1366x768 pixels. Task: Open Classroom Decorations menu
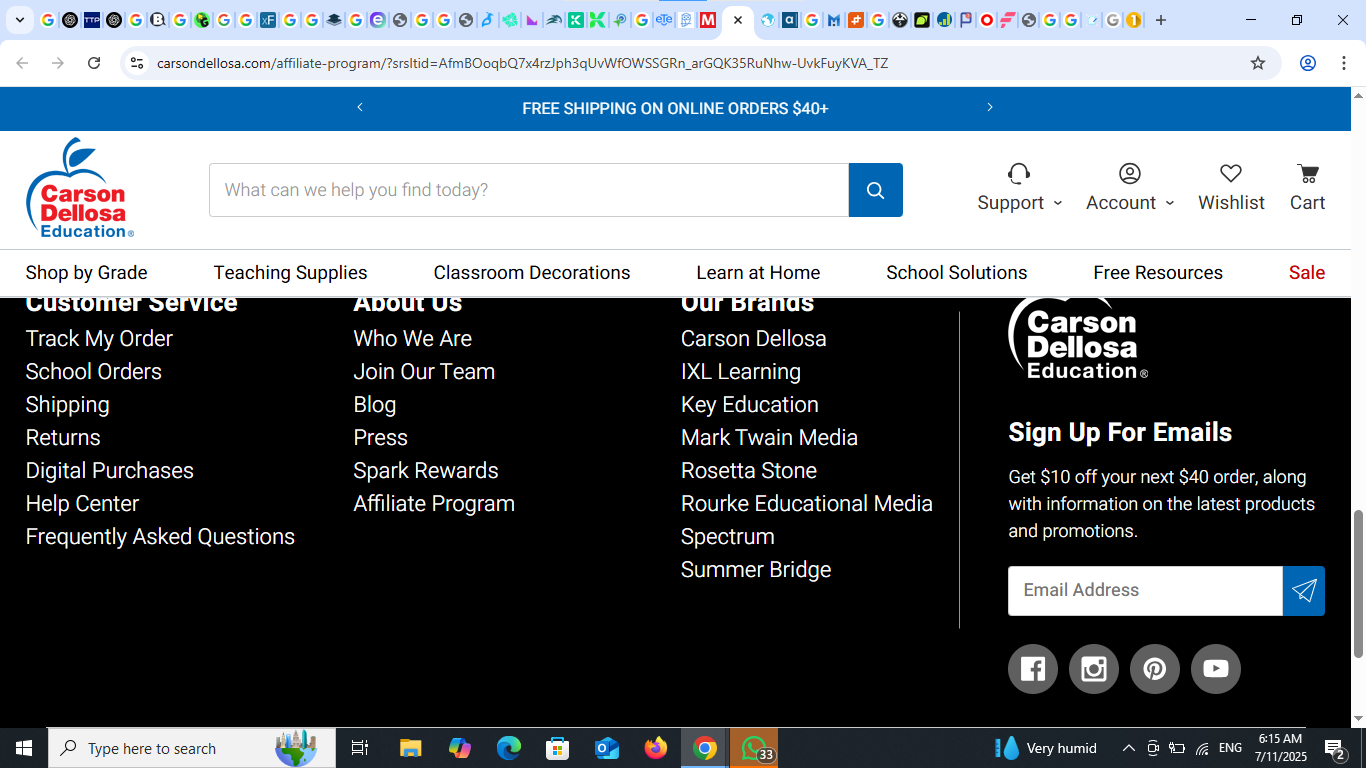[532, 273]
